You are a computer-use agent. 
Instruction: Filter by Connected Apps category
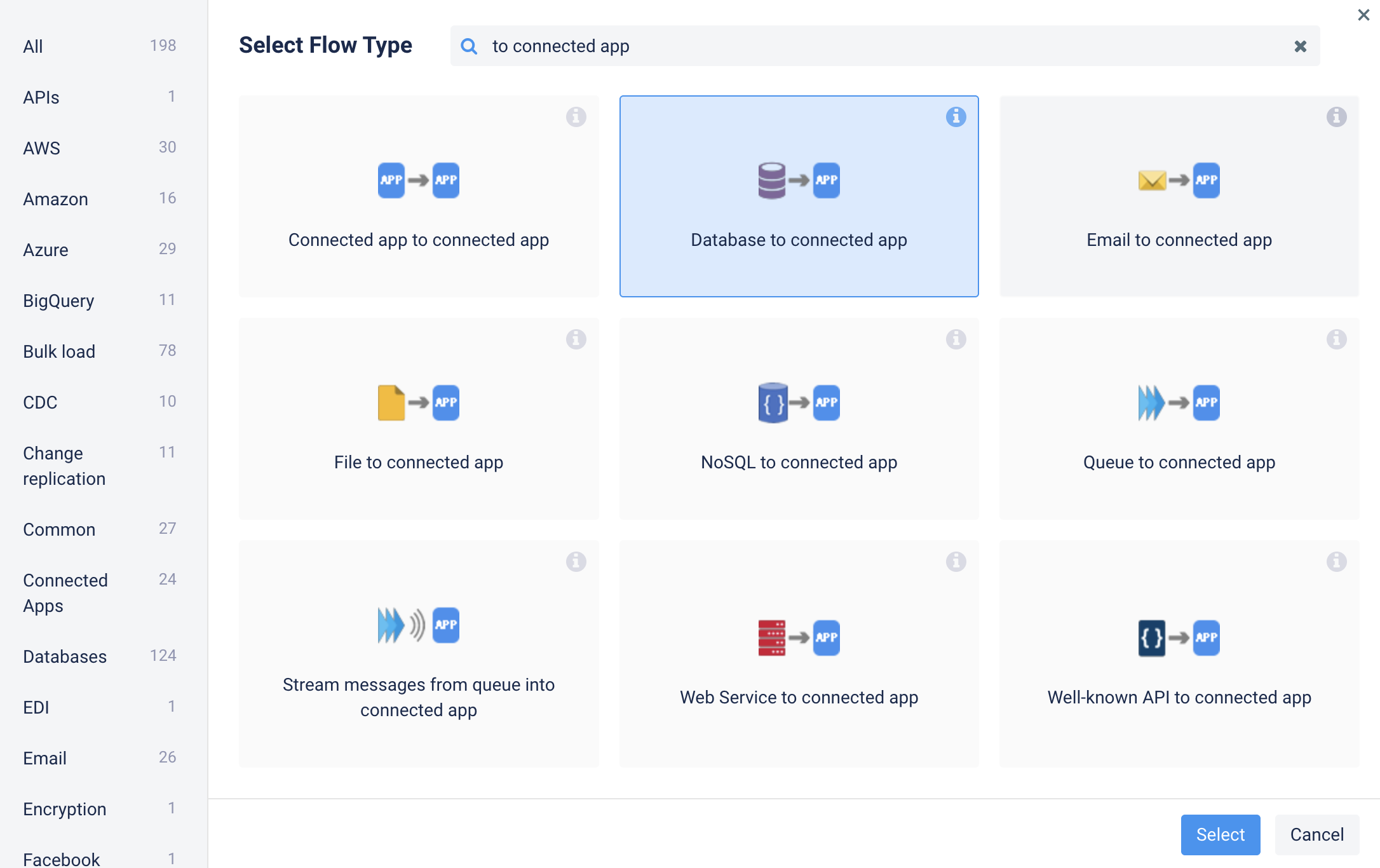65,593
